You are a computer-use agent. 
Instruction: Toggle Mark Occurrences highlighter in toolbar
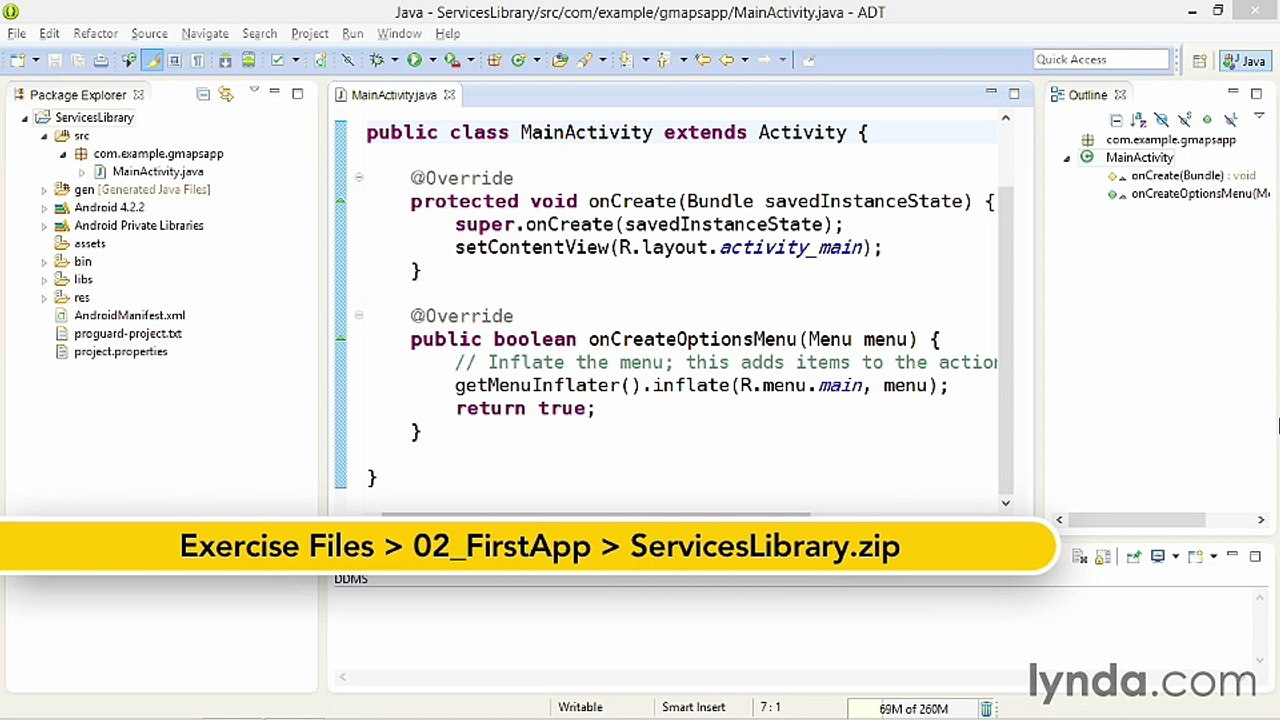[x=152, y=60]
